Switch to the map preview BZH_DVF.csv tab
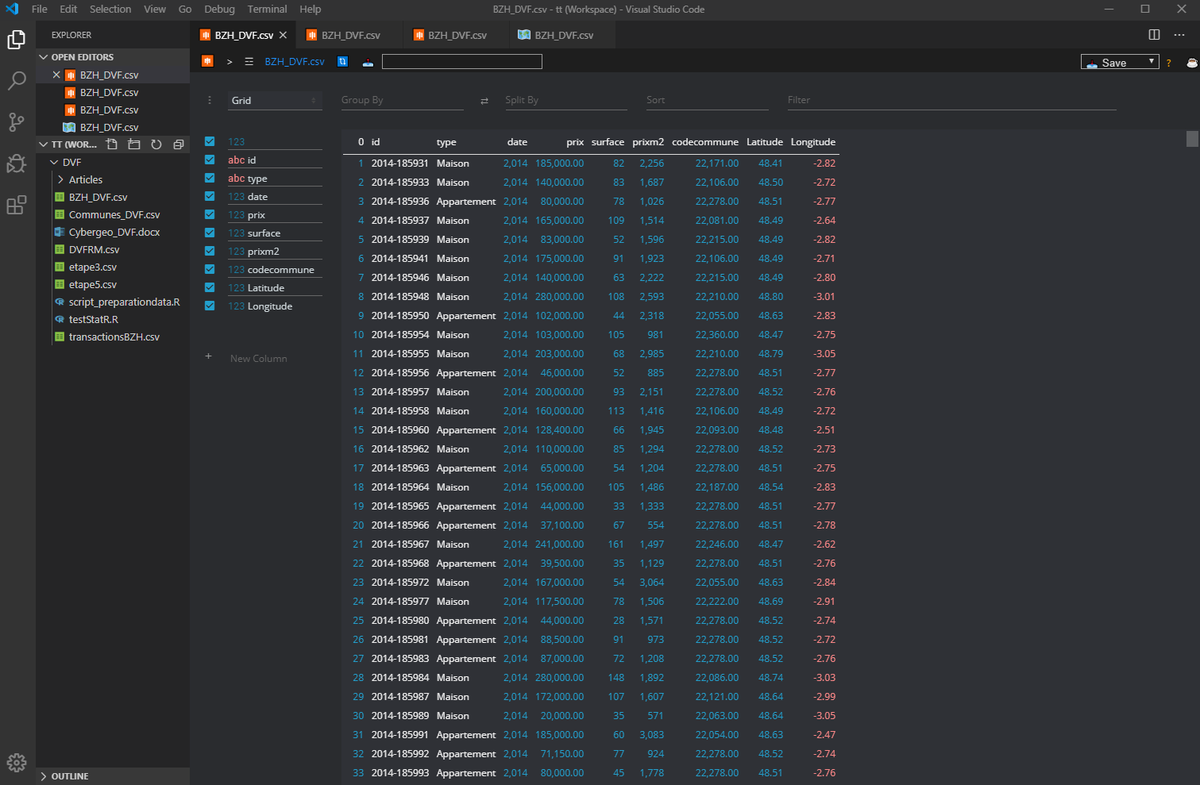Image resolution: width=1200 pixels, height=785 pixels. (x=563, y=35)
